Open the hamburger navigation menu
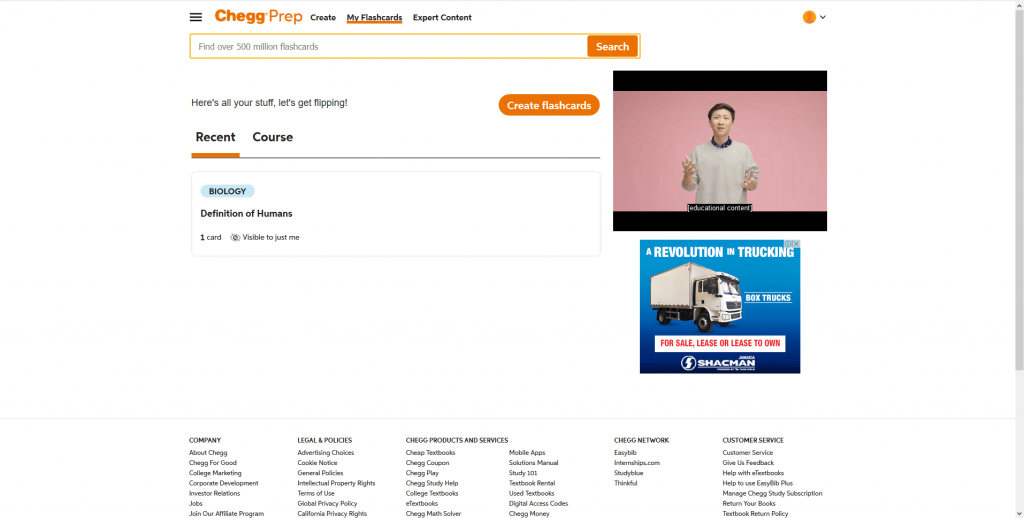 pos(196,17)
